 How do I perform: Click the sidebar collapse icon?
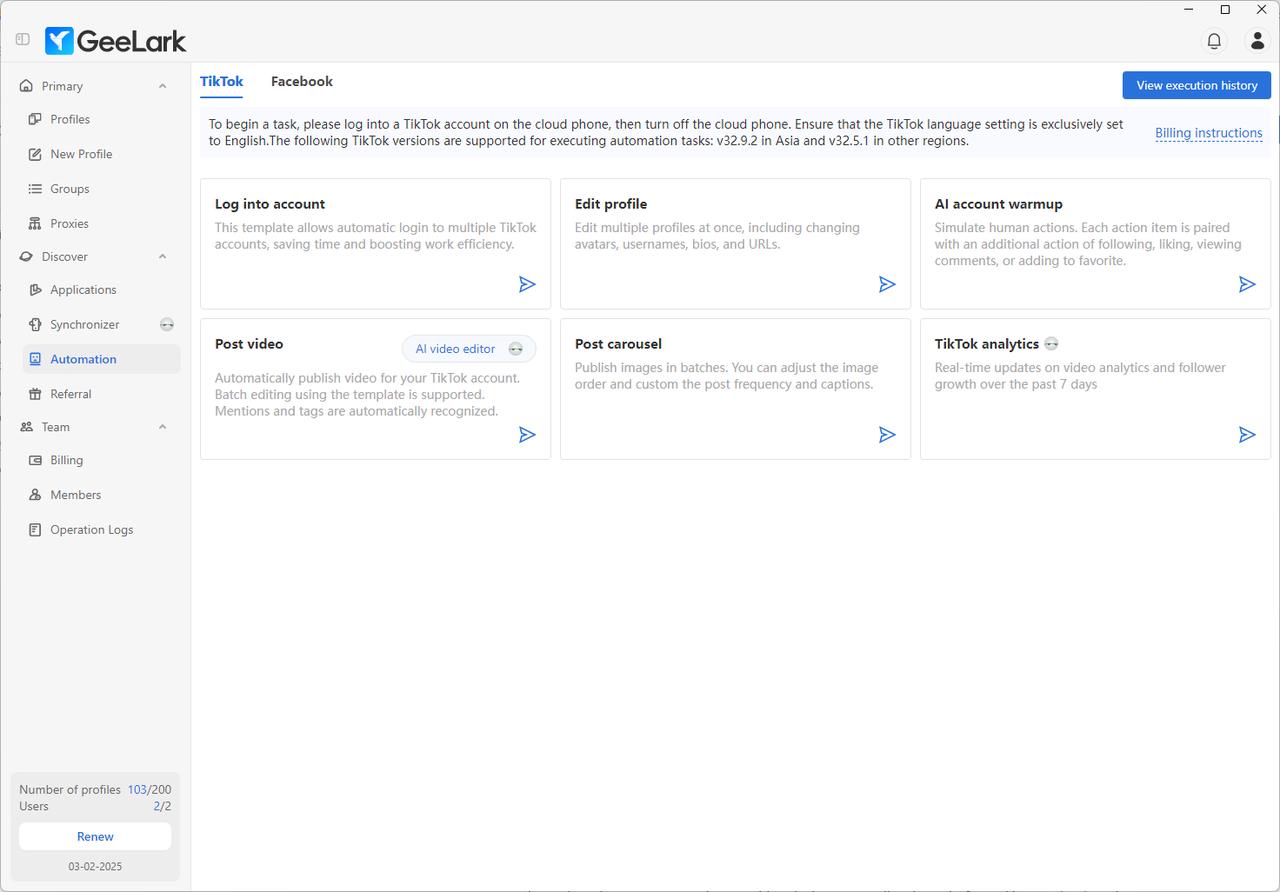(x=22, y=39)
